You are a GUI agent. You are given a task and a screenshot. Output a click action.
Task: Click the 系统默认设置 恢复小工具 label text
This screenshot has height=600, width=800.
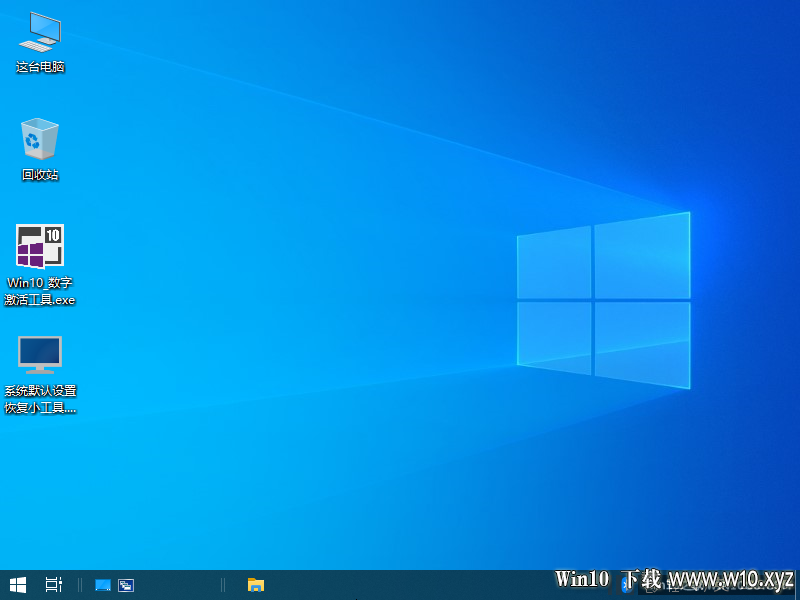point(40,399)
